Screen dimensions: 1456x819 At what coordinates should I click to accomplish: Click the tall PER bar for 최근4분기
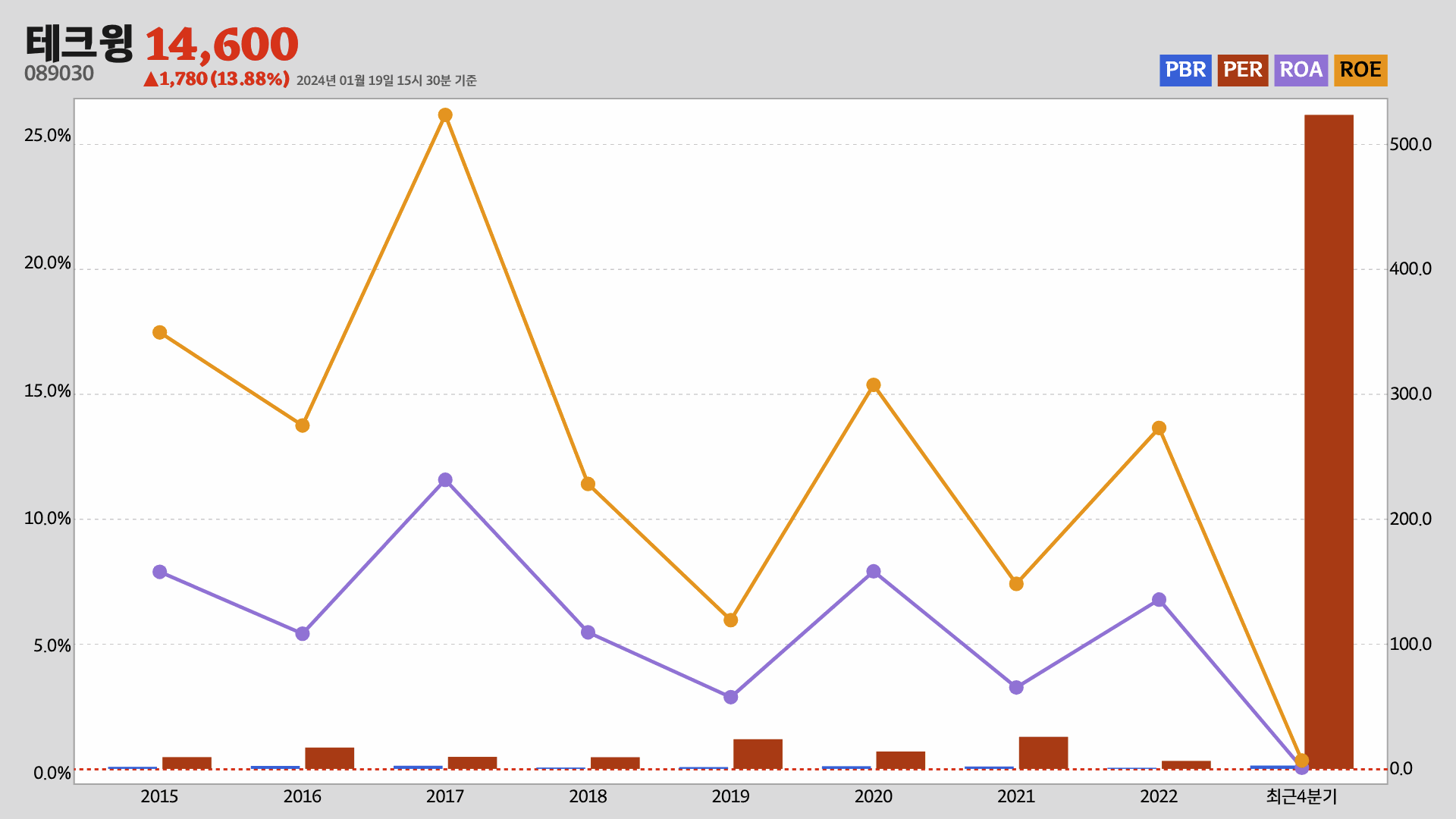1329,442
